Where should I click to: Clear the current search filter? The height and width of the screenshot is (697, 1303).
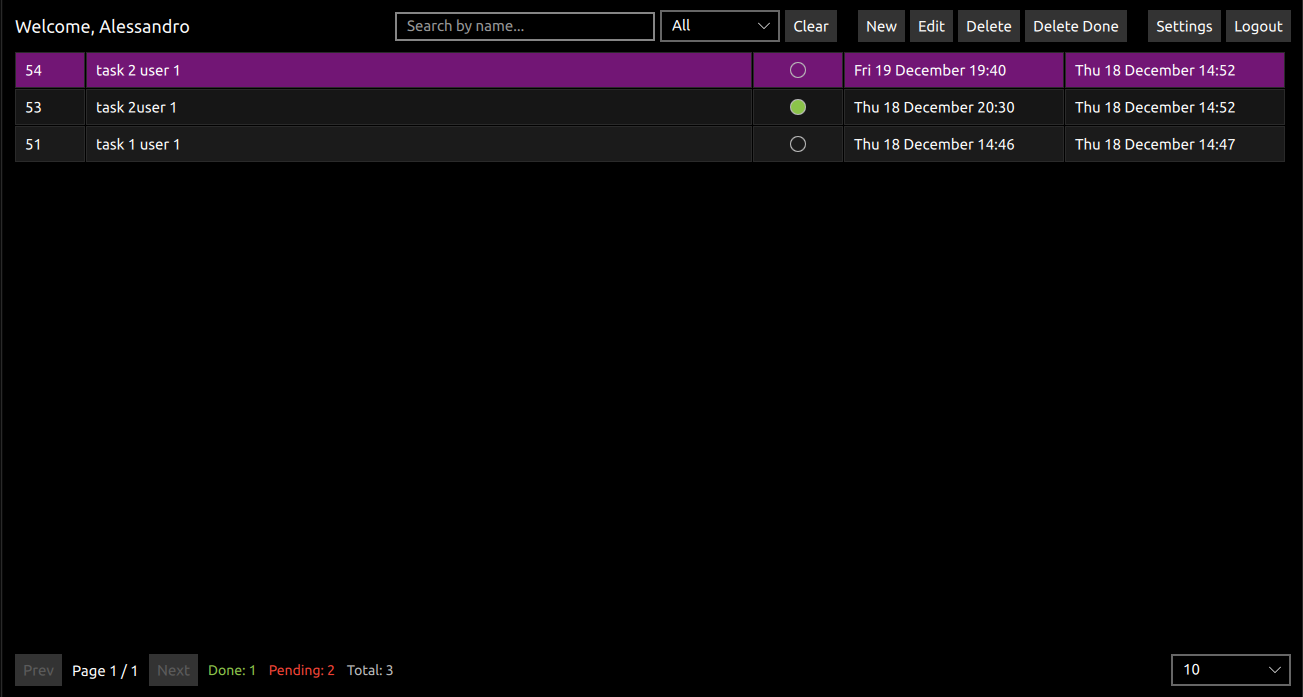(810, 26)
